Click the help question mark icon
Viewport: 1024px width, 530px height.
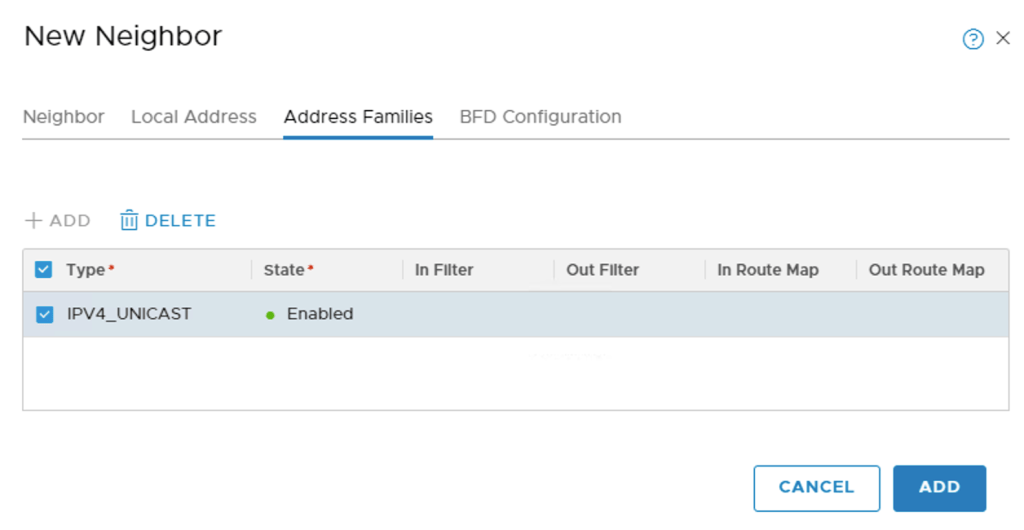coord(973,39)
